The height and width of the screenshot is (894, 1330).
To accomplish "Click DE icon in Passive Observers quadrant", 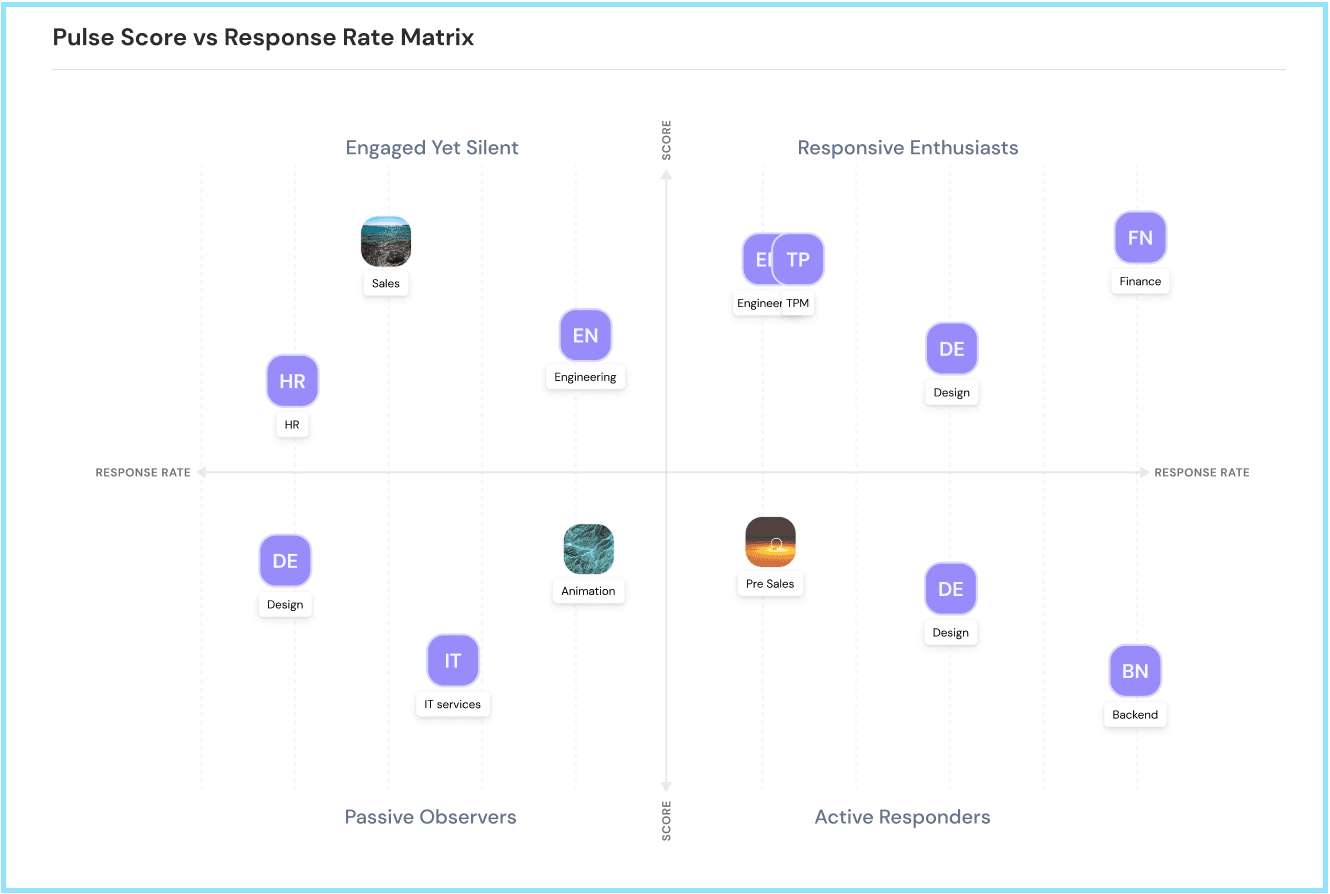I will (285, 561).
